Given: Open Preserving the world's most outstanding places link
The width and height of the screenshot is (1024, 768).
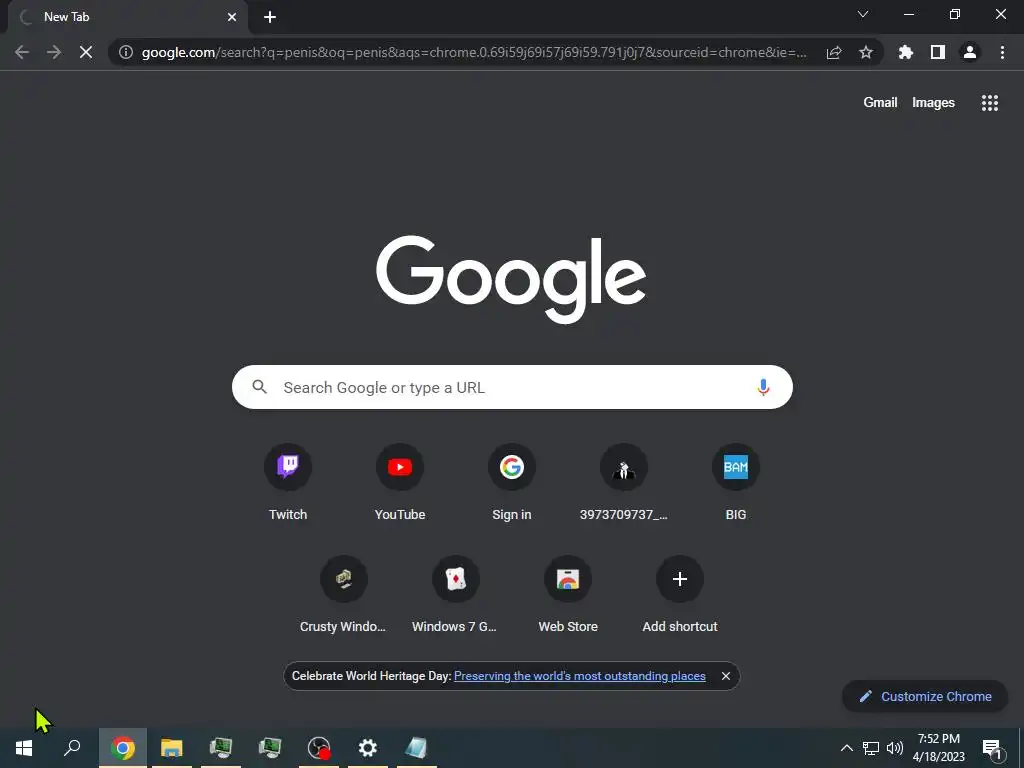Looking at the screenshot, I should pos(579,676).
